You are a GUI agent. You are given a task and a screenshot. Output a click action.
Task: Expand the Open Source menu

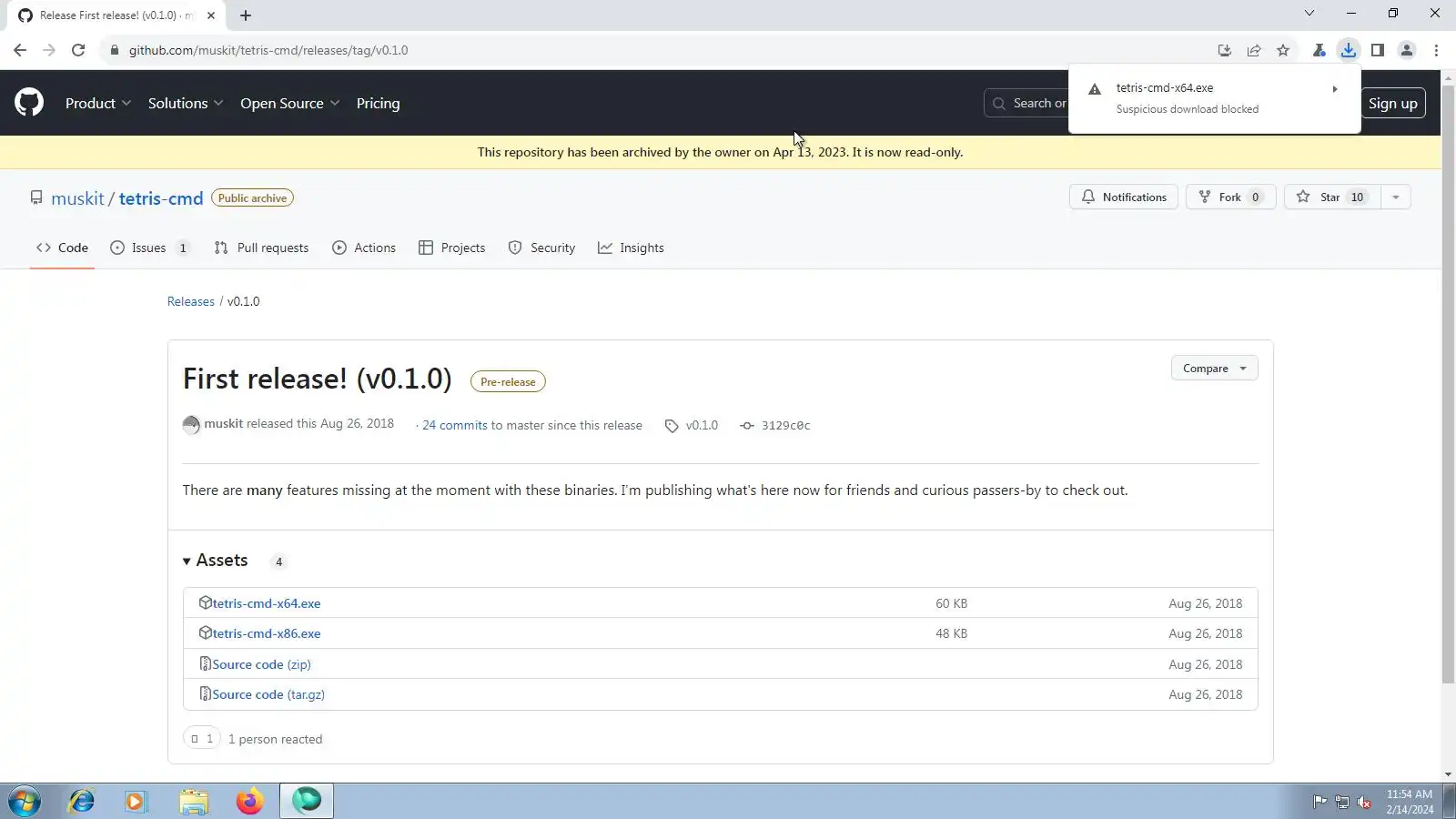coord(290,103)
